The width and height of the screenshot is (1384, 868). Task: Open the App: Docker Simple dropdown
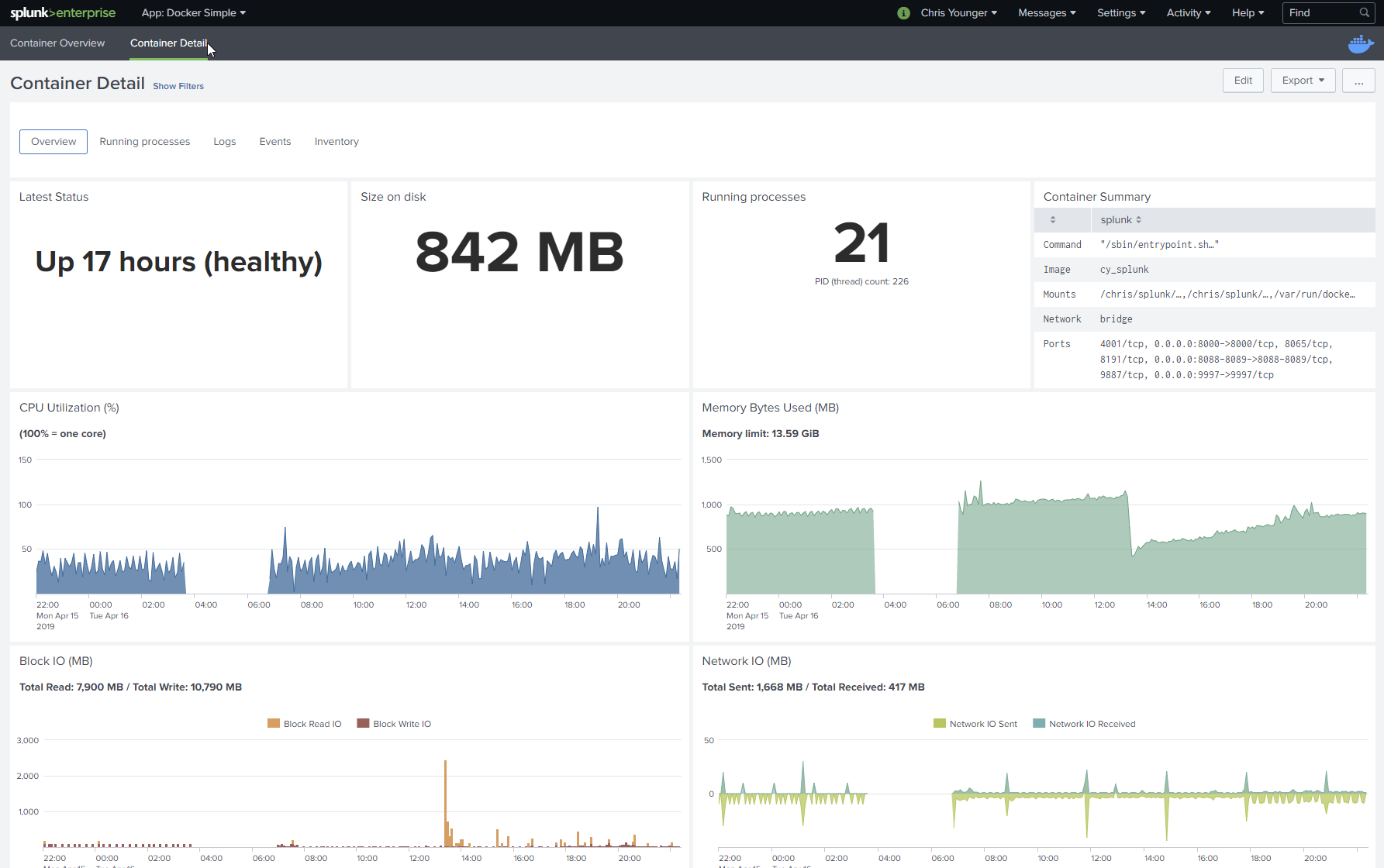coord(194,13)
